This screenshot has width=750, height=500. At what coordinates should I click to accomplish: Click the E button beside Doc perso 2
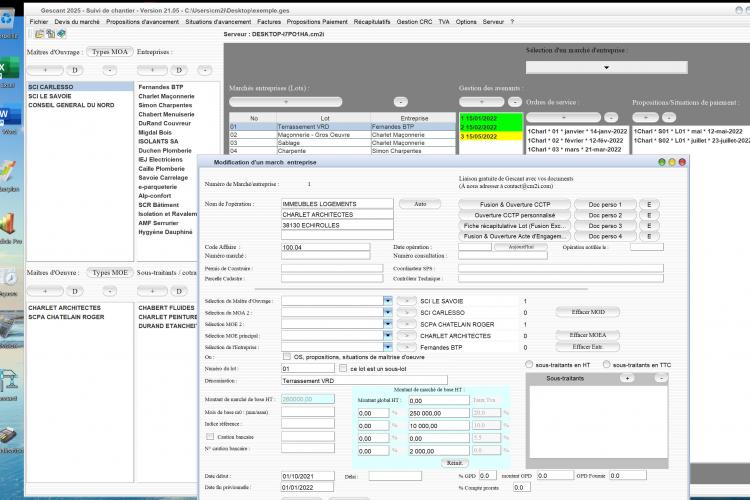pos(649,215)
